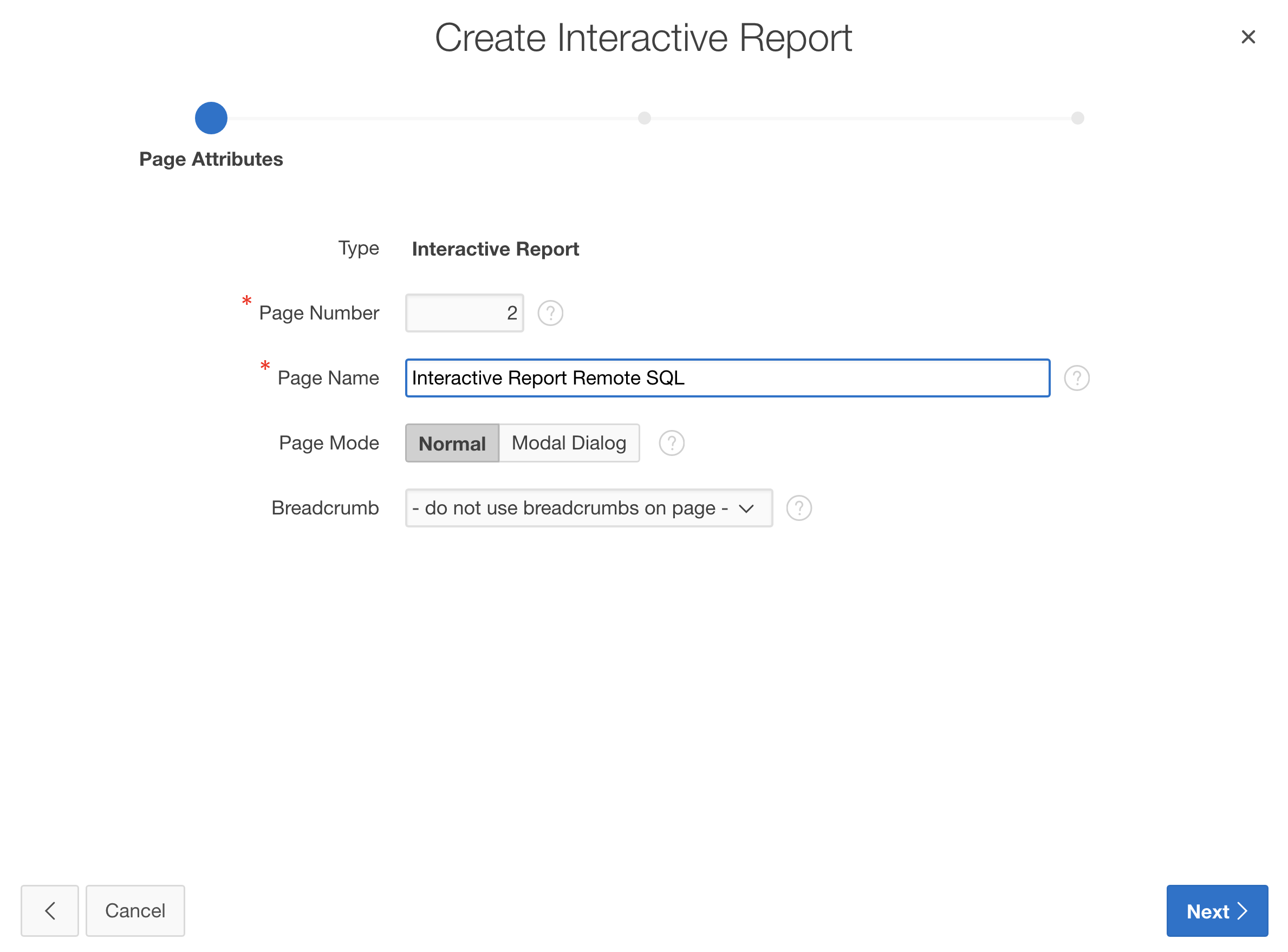Click the Page Attributes wizard step circle
Viewport: 1288px width, 952px height.
click(211, 118)
